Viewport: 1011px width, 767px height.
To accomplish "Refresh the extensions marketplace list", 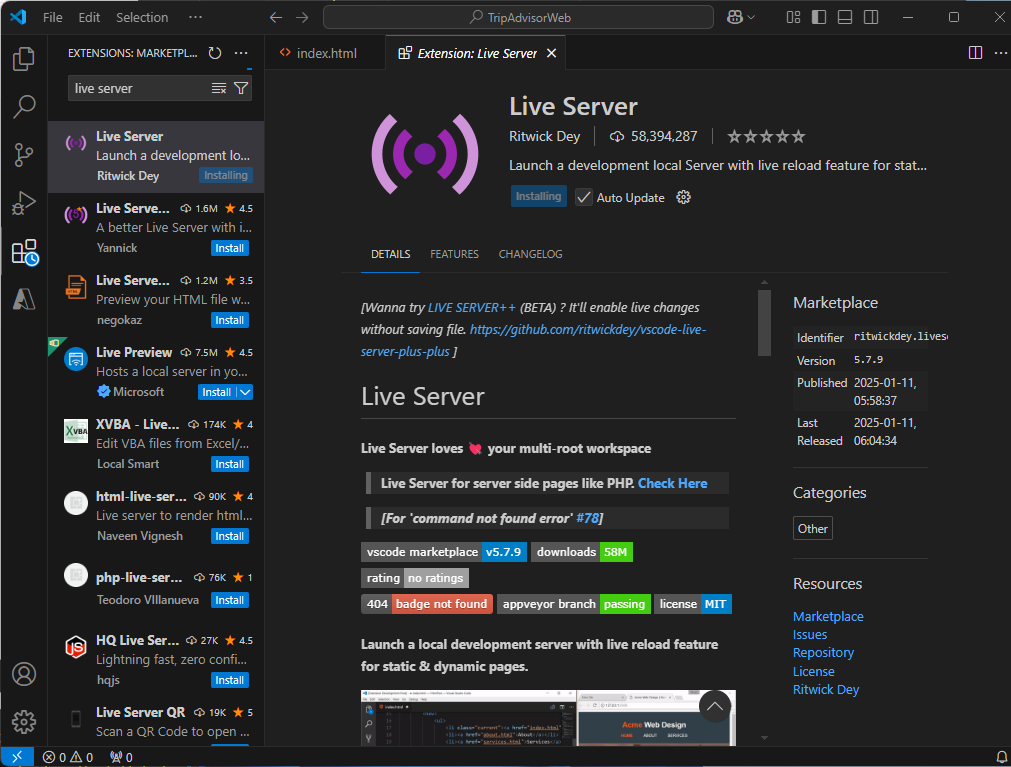I will 215,53.
